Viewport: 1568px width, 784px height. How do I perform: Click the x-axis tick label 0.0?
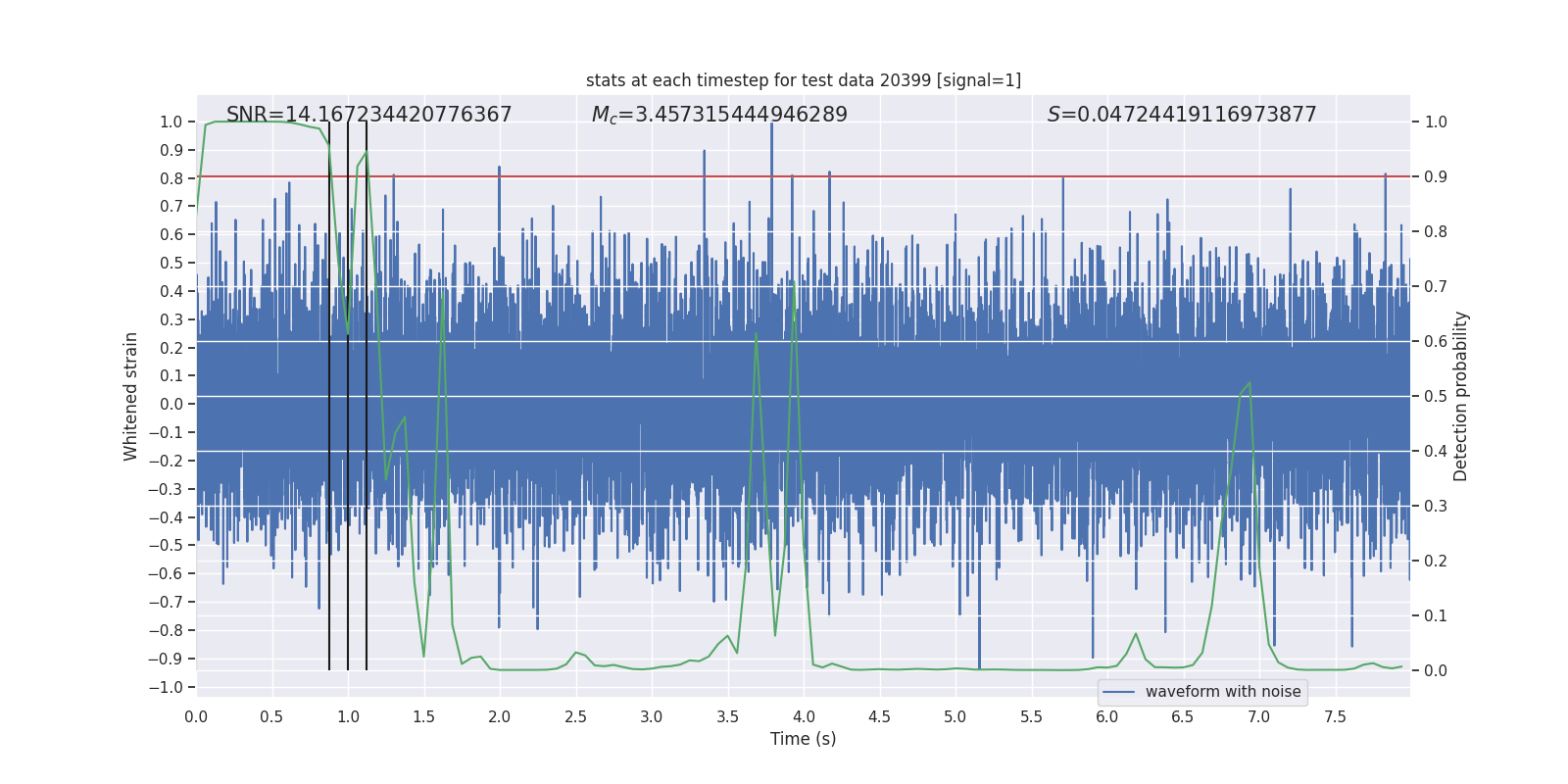196,716
